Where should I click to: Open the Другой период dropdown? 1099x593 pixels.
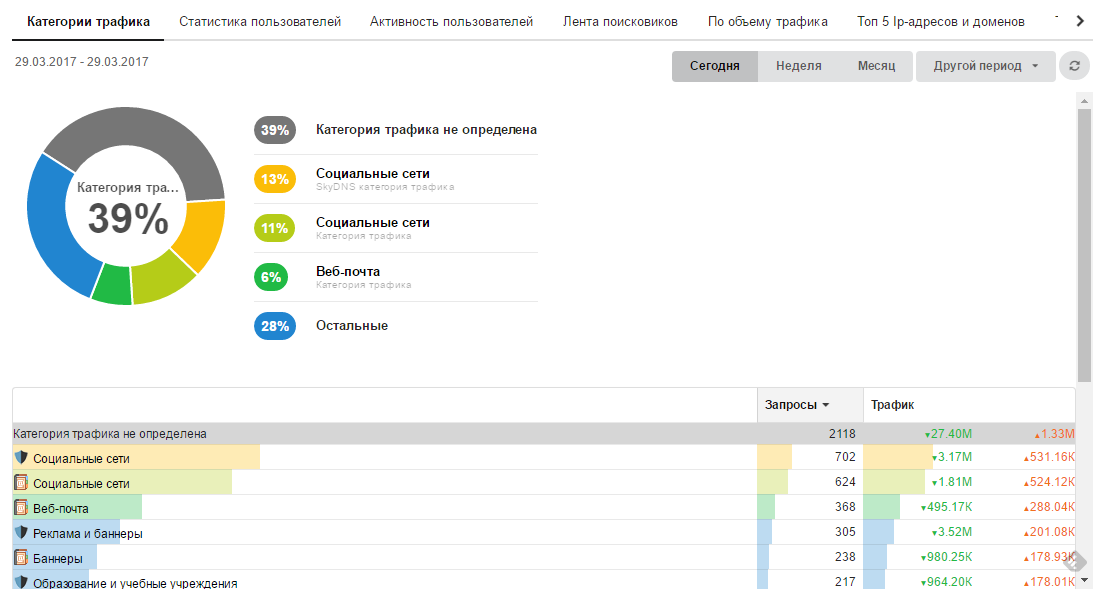(x=985, y=66)
